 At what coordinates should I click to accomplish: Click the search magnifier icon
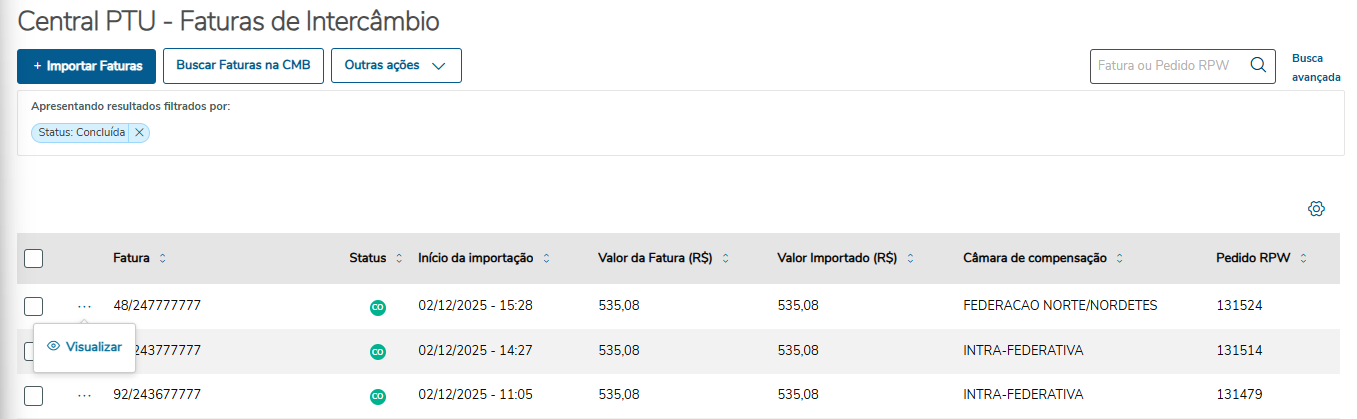[1259, 66]
